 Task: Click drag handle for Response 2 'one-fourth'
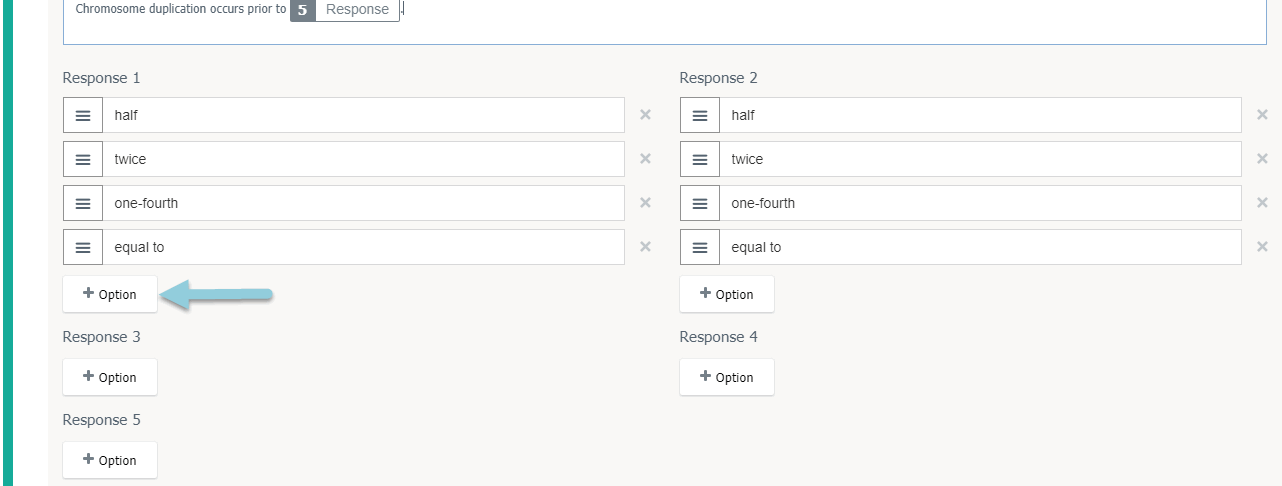(x=700, y=203)
